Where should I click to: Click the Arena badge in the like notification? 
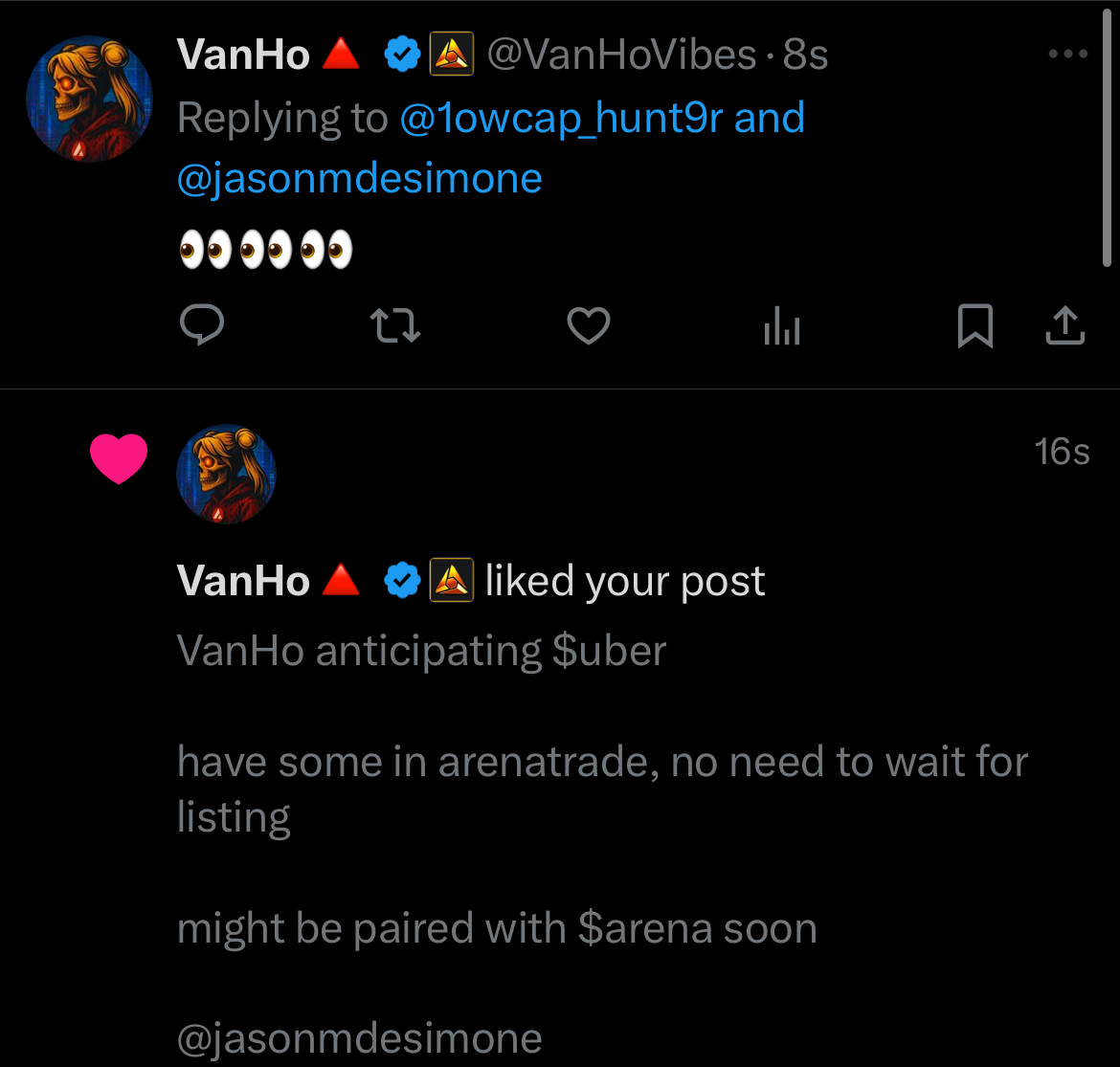click(452, 581)
